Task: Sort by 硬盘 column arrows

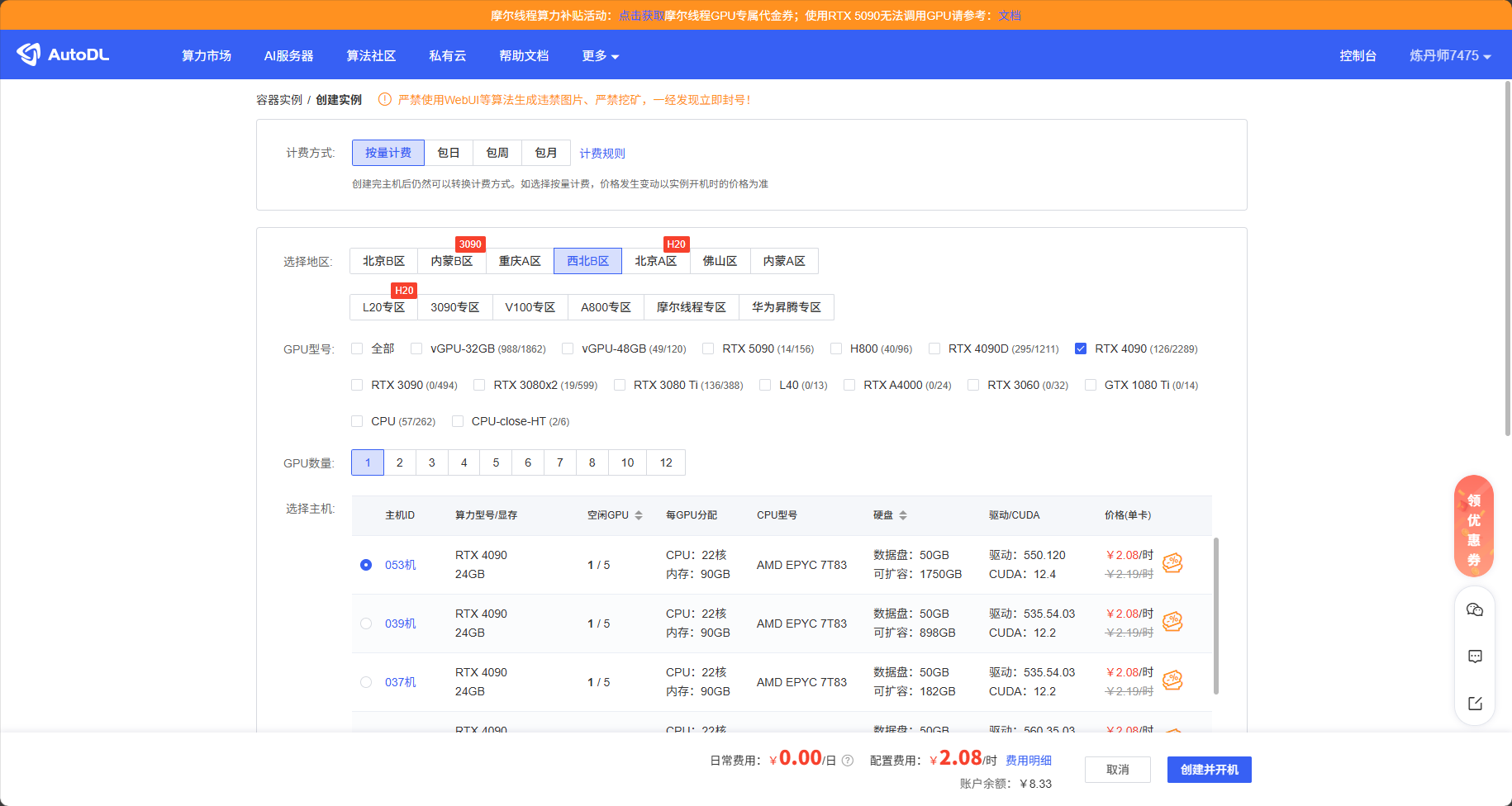Action: point(903,515)
